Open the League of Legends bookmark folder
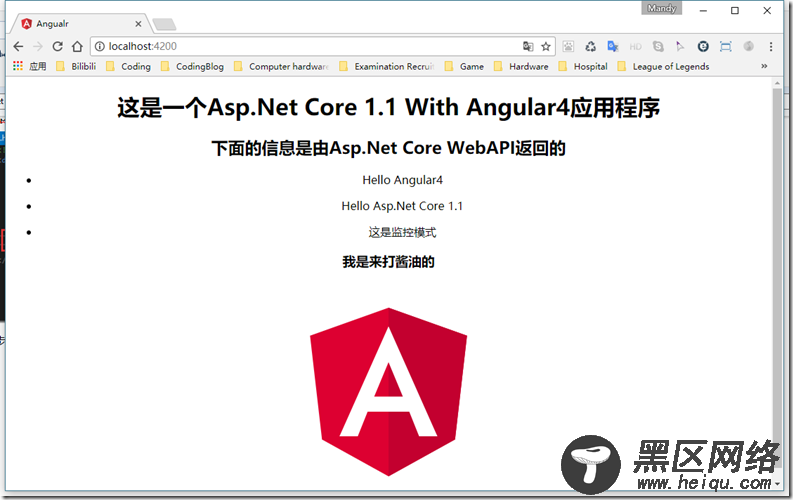793x500 pixels. [663, 66]
